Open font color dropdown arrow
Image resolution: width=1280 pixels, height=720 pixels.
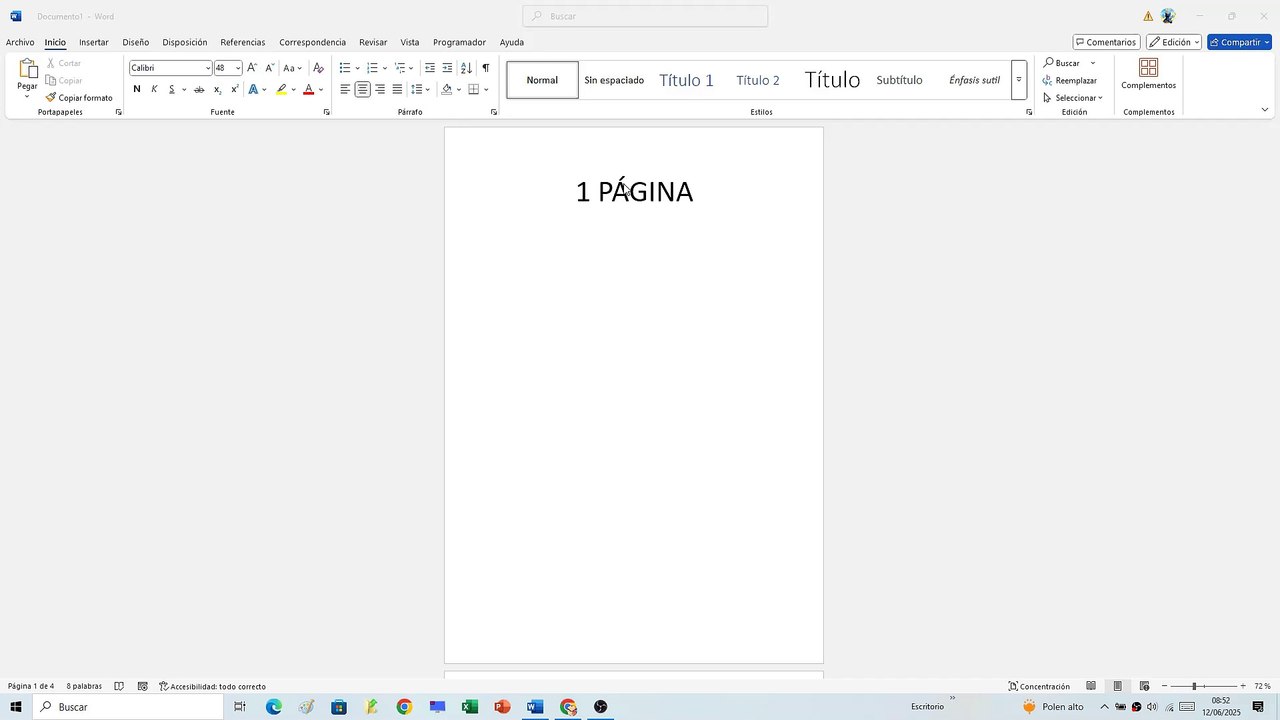coord(321,90)
